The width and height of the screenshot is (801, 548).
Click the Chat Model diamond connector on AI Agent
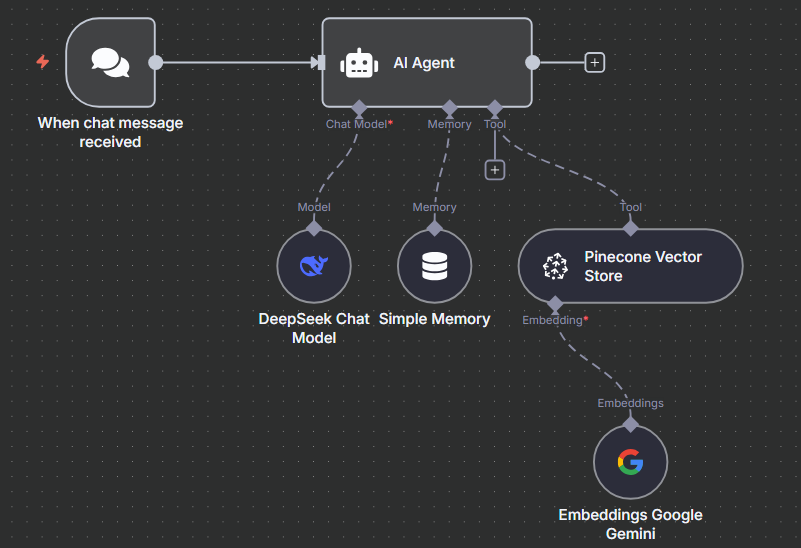click(359, 108)
